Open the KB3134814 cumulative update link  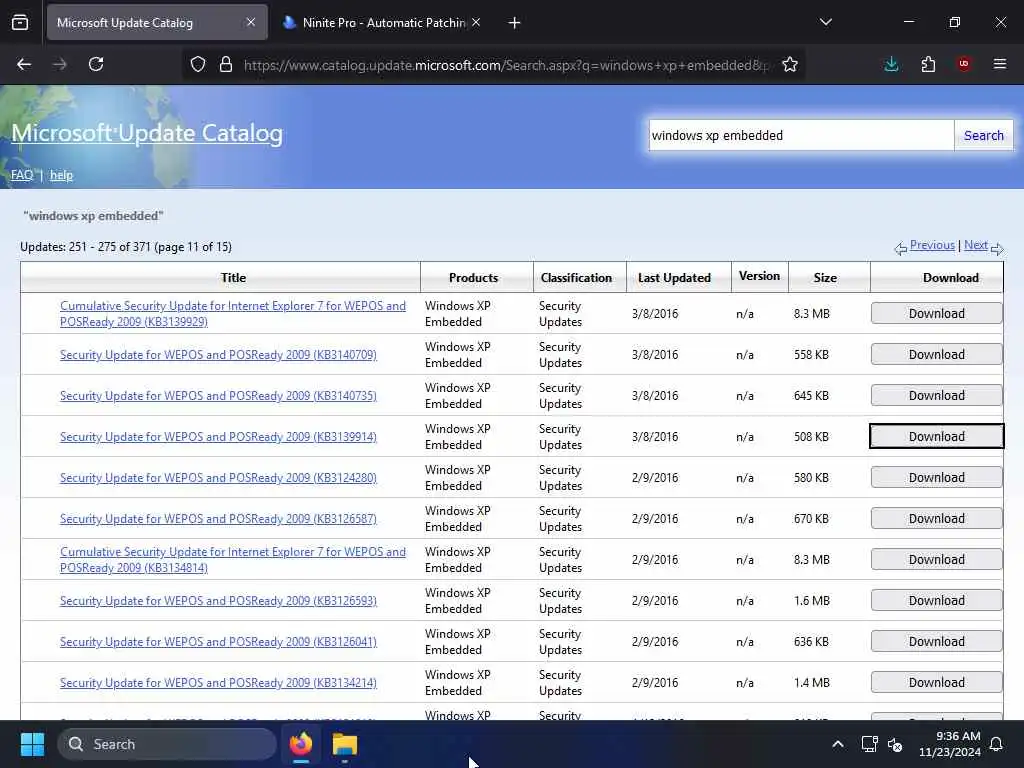[x=232, y=560]
